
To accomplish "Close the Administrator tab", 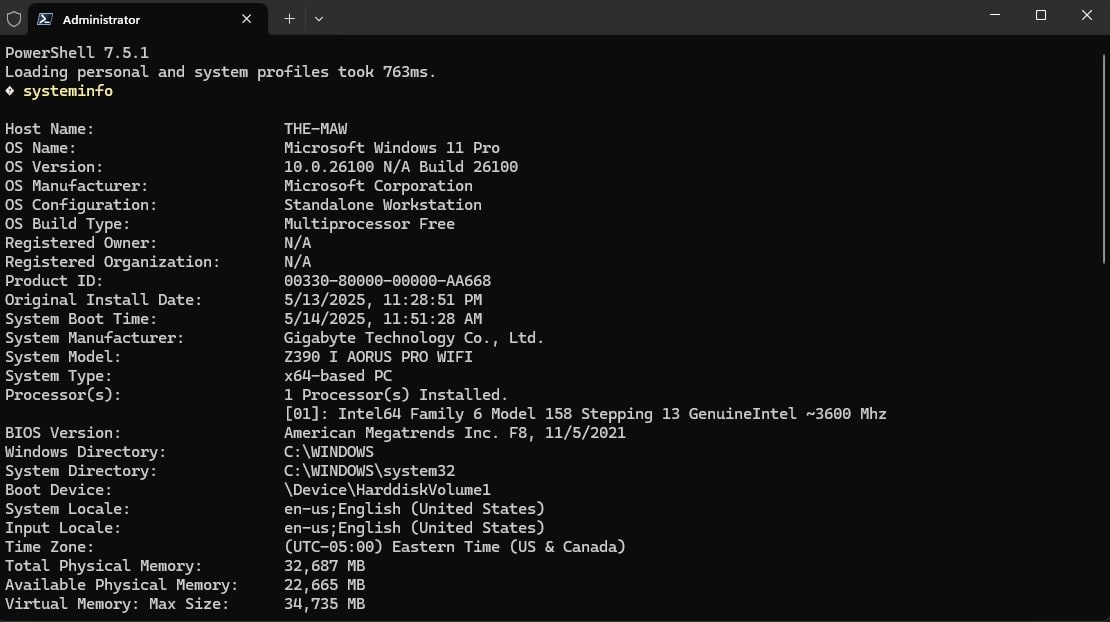I will [x=246, y=18].
